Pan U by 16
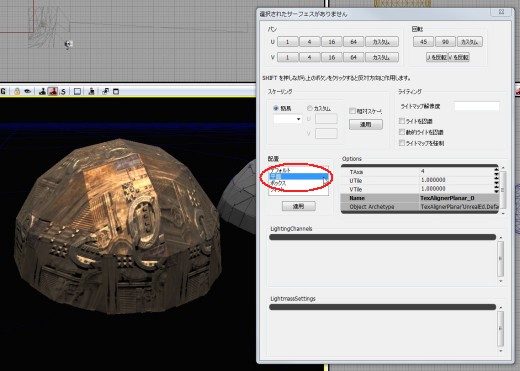Viewport: 520px width, 371px height. tap(331, 42)
